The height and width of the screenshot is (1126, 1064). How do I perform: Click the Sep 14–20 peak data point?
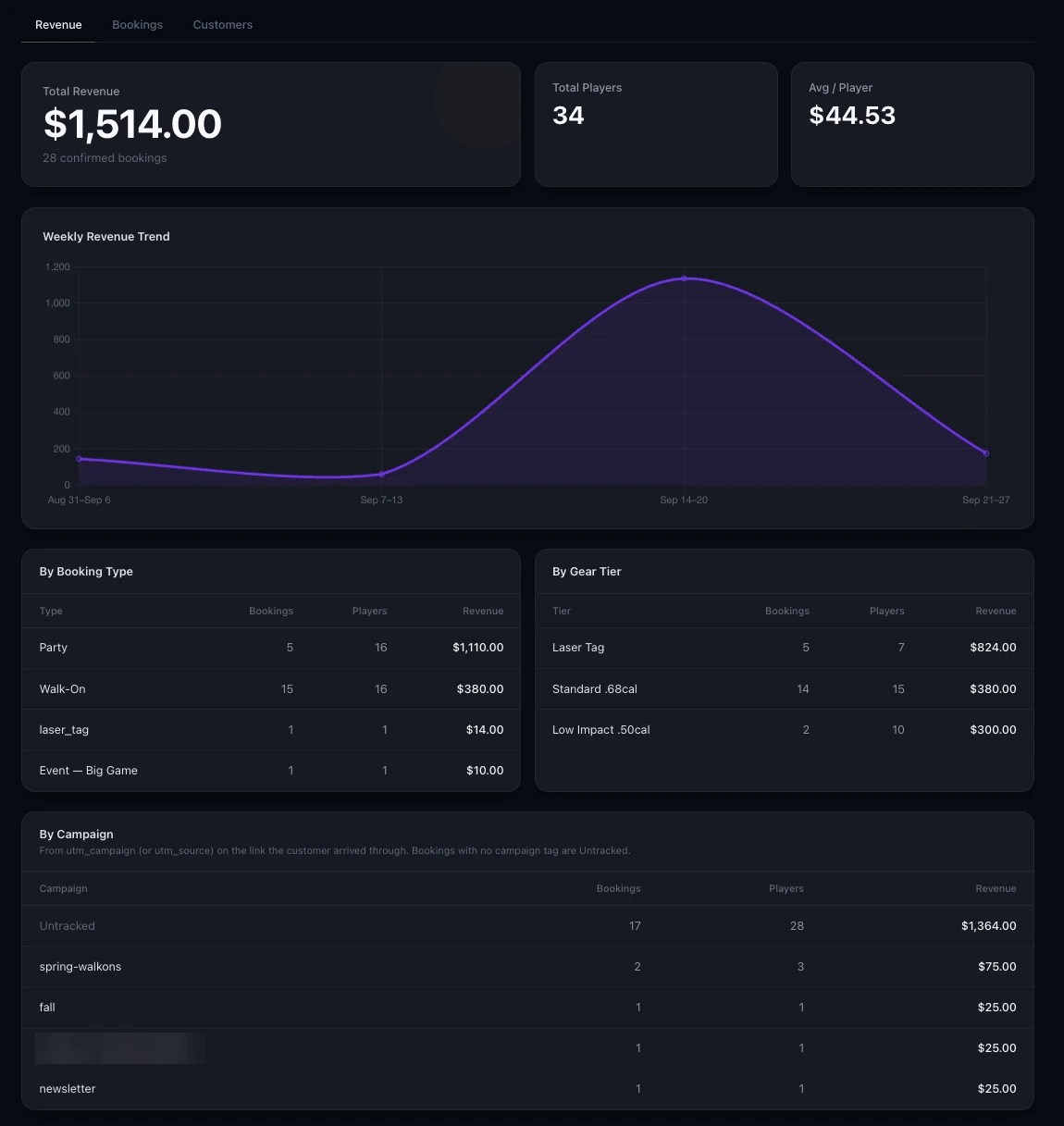click(684, 278)
